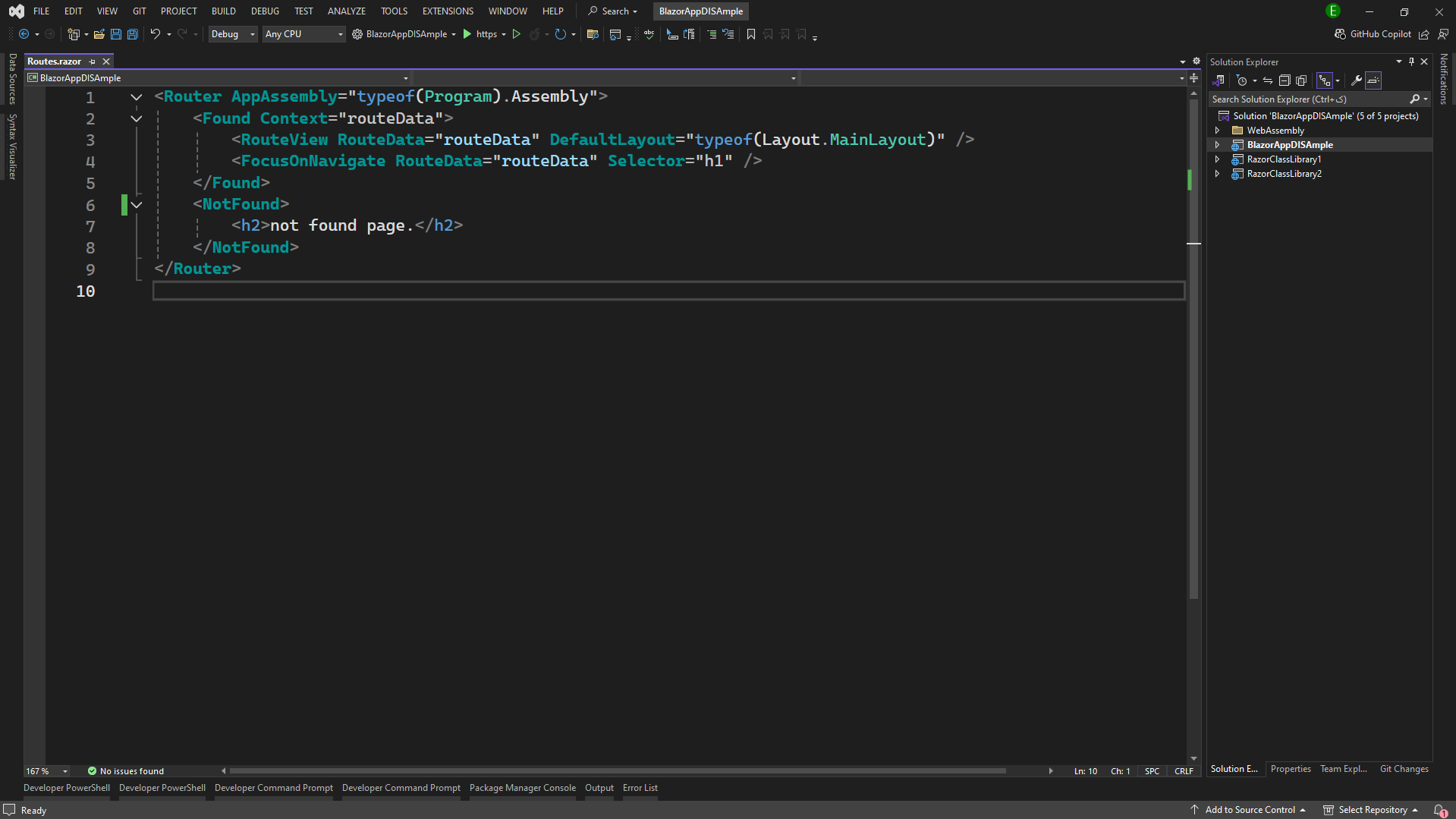This screenshot has width=1456, height=819.
Task: Open the BUILD menu
Action: click(x=224, y=11)
